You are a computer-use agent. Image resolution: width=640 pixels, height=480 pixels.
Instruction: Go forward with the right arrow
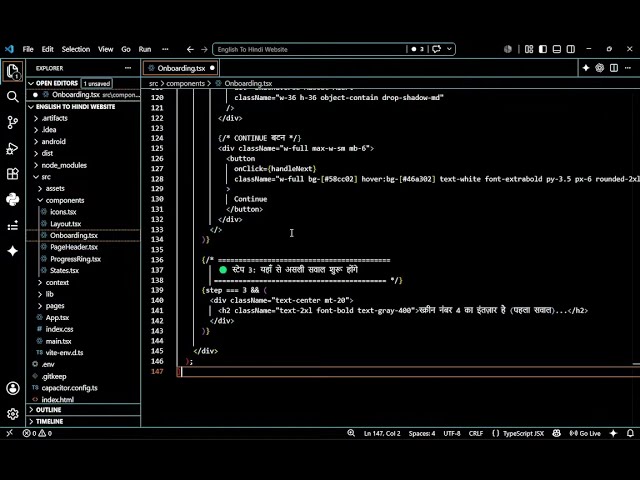pyautogui.click(x=204, y=49)
